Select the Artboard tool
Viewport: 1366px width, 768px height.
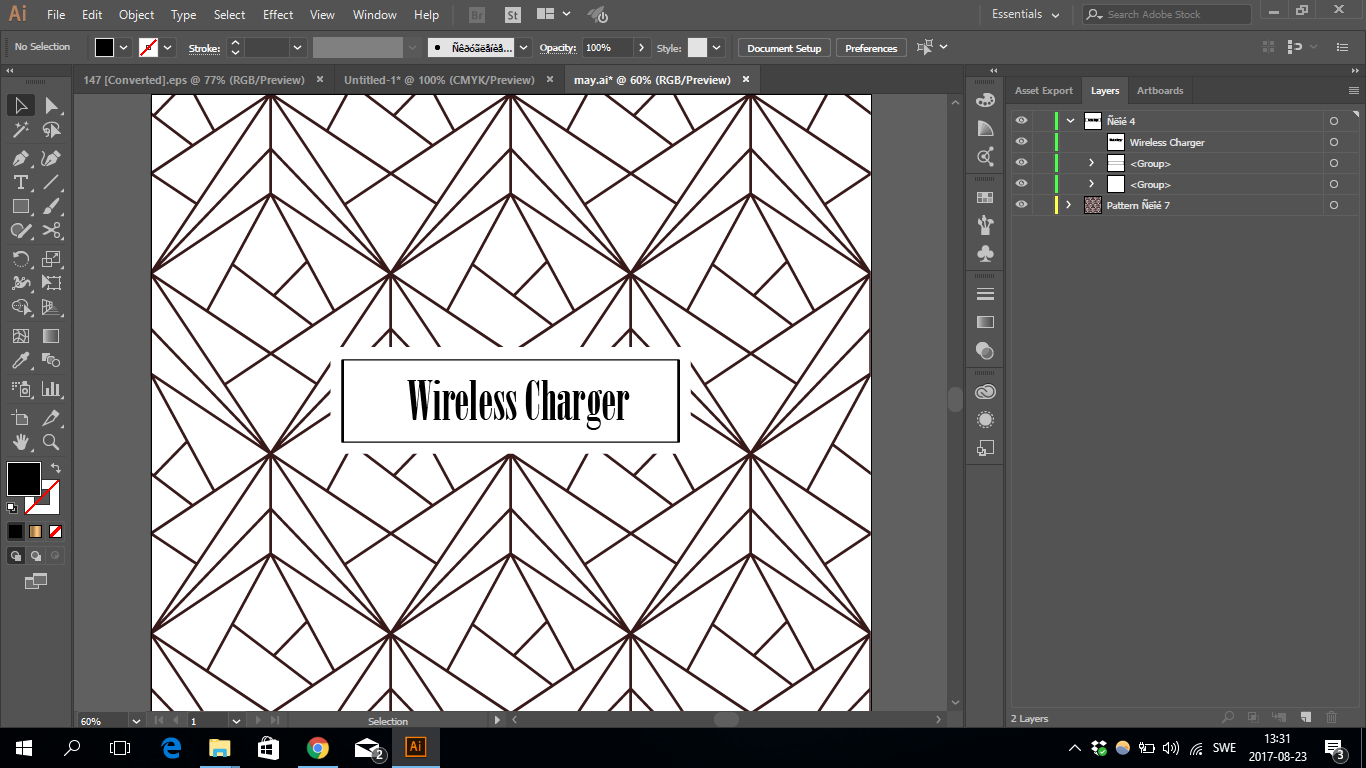tap(21, 418)
